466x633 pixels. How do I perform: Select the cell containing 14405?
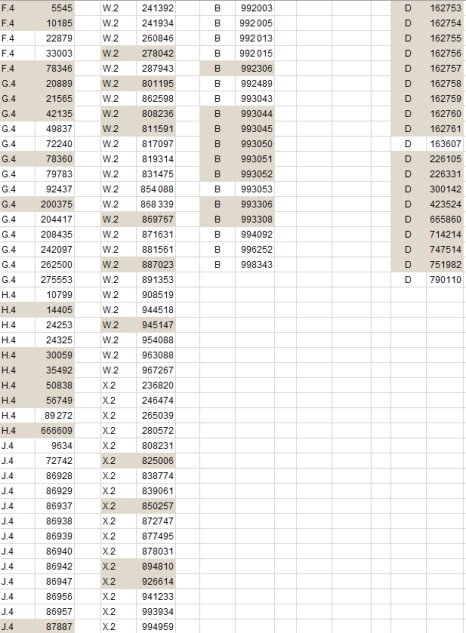55,310
